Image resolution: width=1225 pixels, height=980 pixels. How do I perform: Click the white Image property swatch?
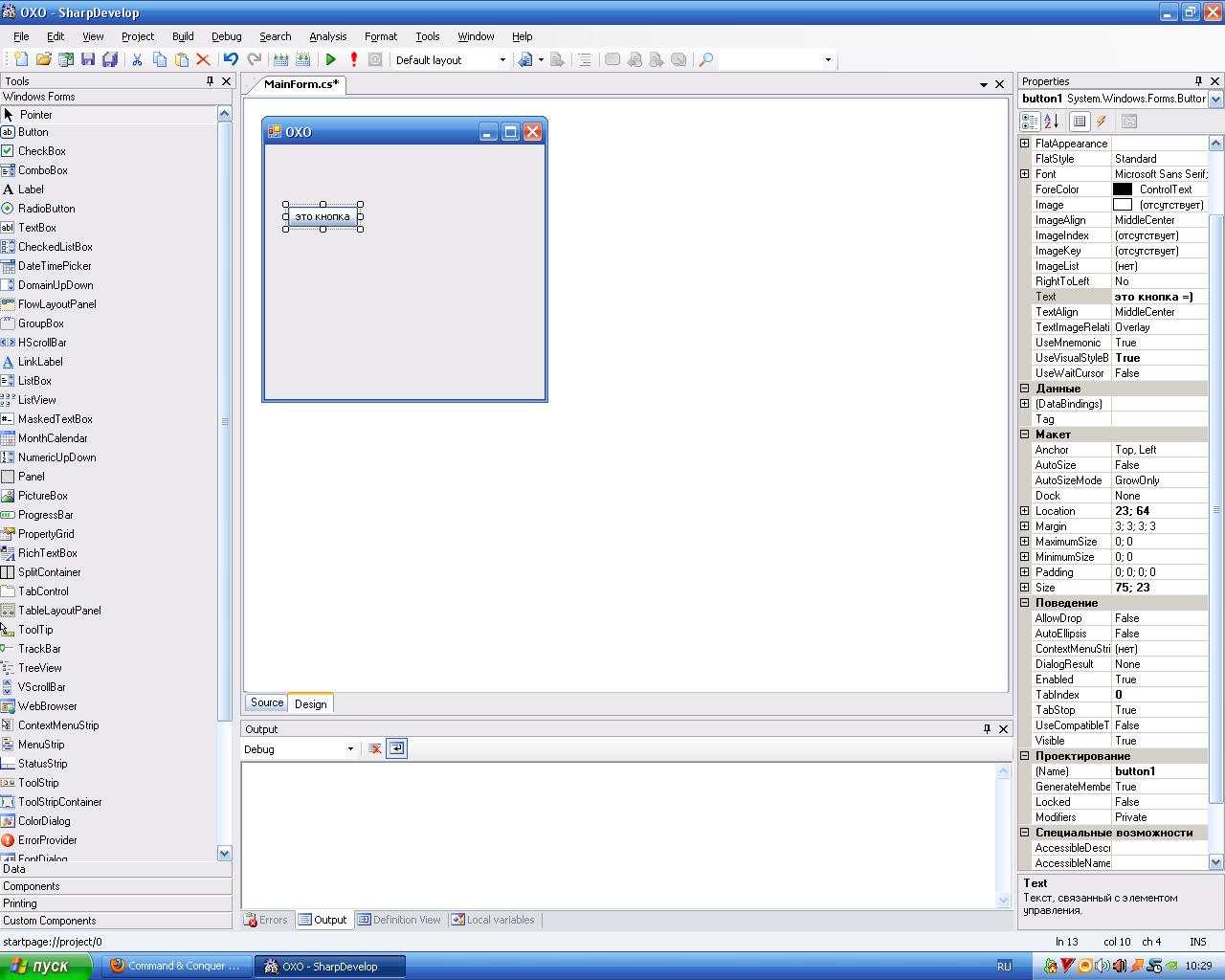click(x=1123, y=205)
